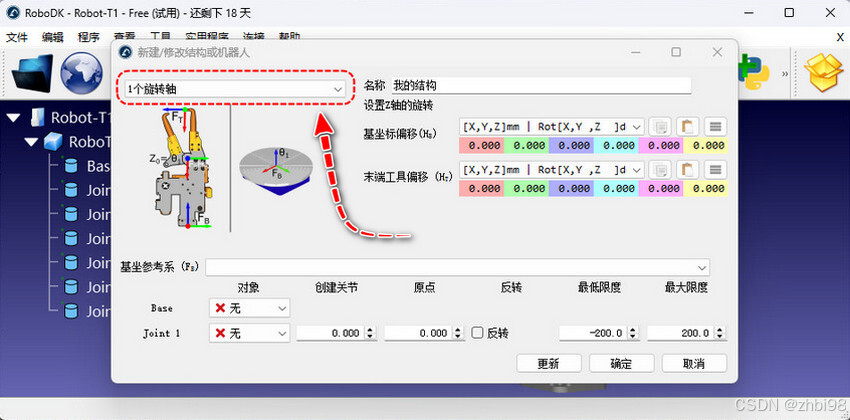Confirm with the 确定 button

(621, 364)
